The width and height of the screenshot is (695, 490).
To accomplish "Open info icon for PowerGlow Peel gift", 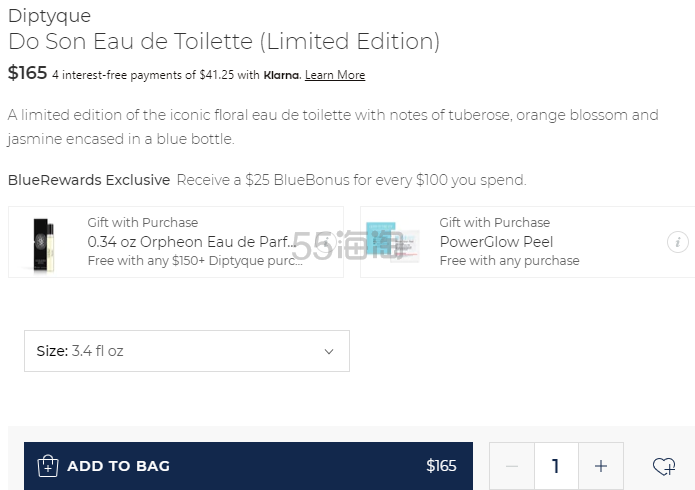I will 678,242.
